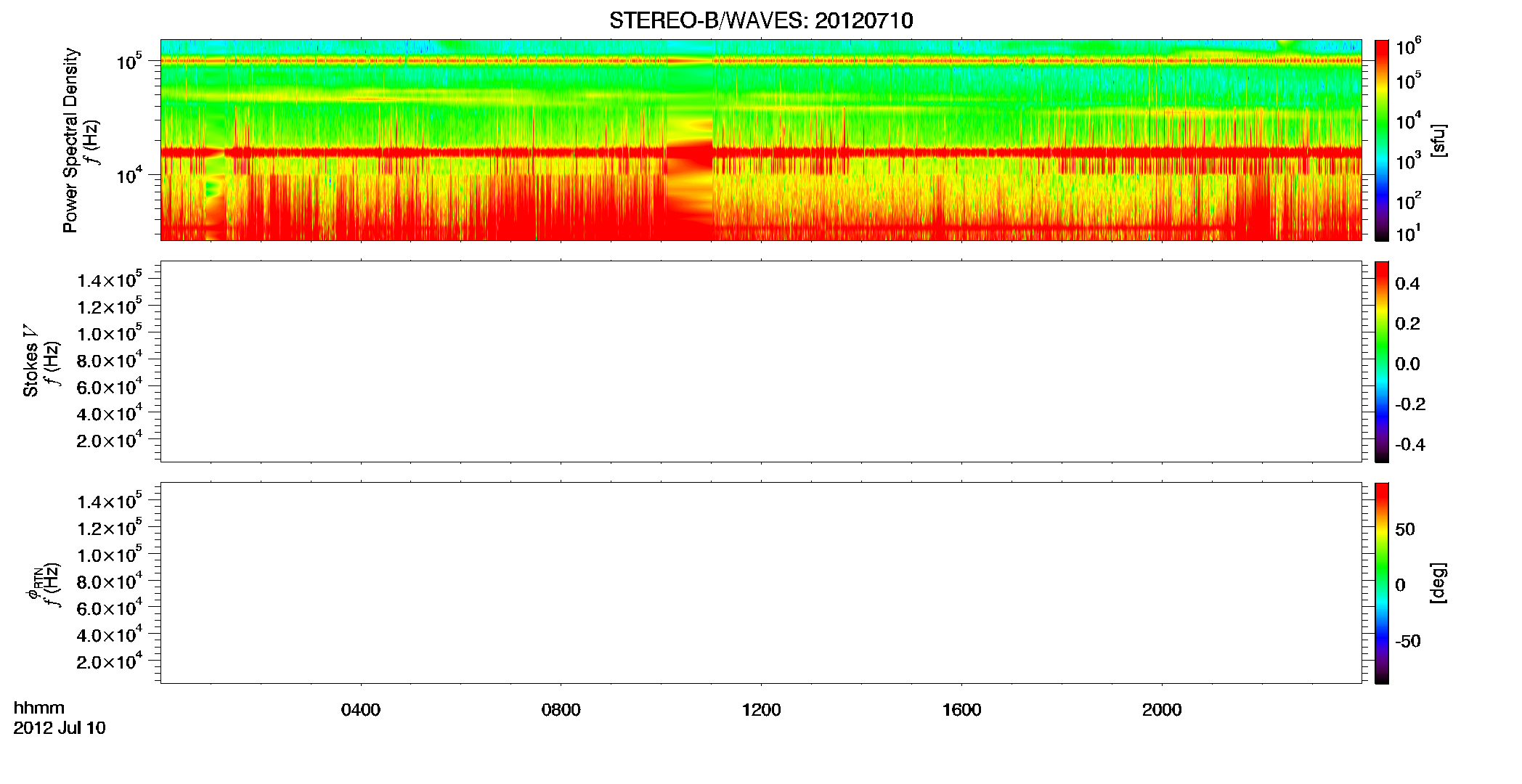Click the phi RTN degree color bar
Screen dimensions: 1522x784
coord(1382,583)
